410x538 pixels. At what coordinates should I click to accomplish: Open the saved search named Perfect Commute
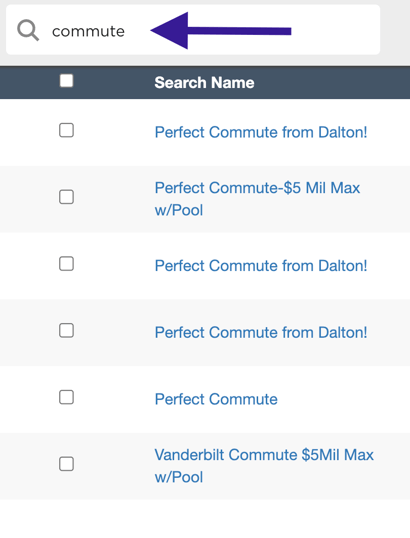pyautogui.click(x=216, y=399)
